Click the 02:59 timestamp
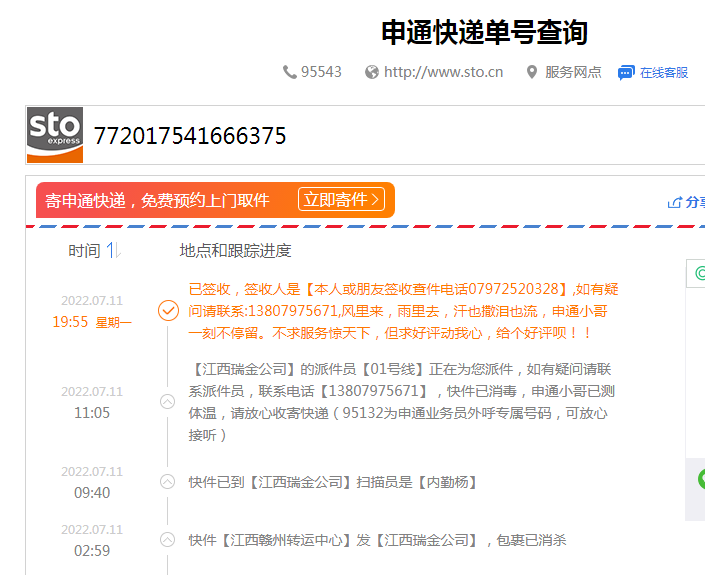Viewport: 705px width, 575px height. click(92, 551)
